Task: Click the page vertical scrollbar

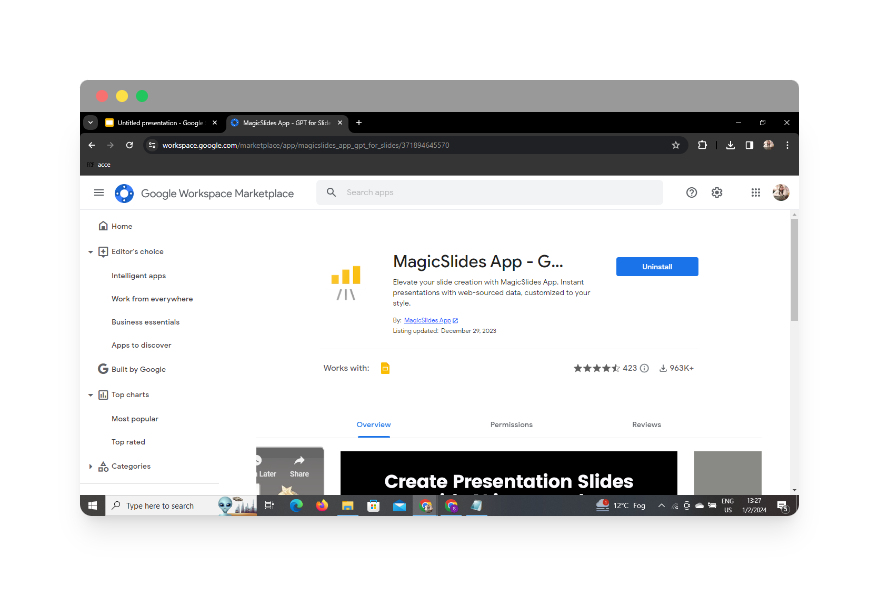Action: (x=794, y=270)
